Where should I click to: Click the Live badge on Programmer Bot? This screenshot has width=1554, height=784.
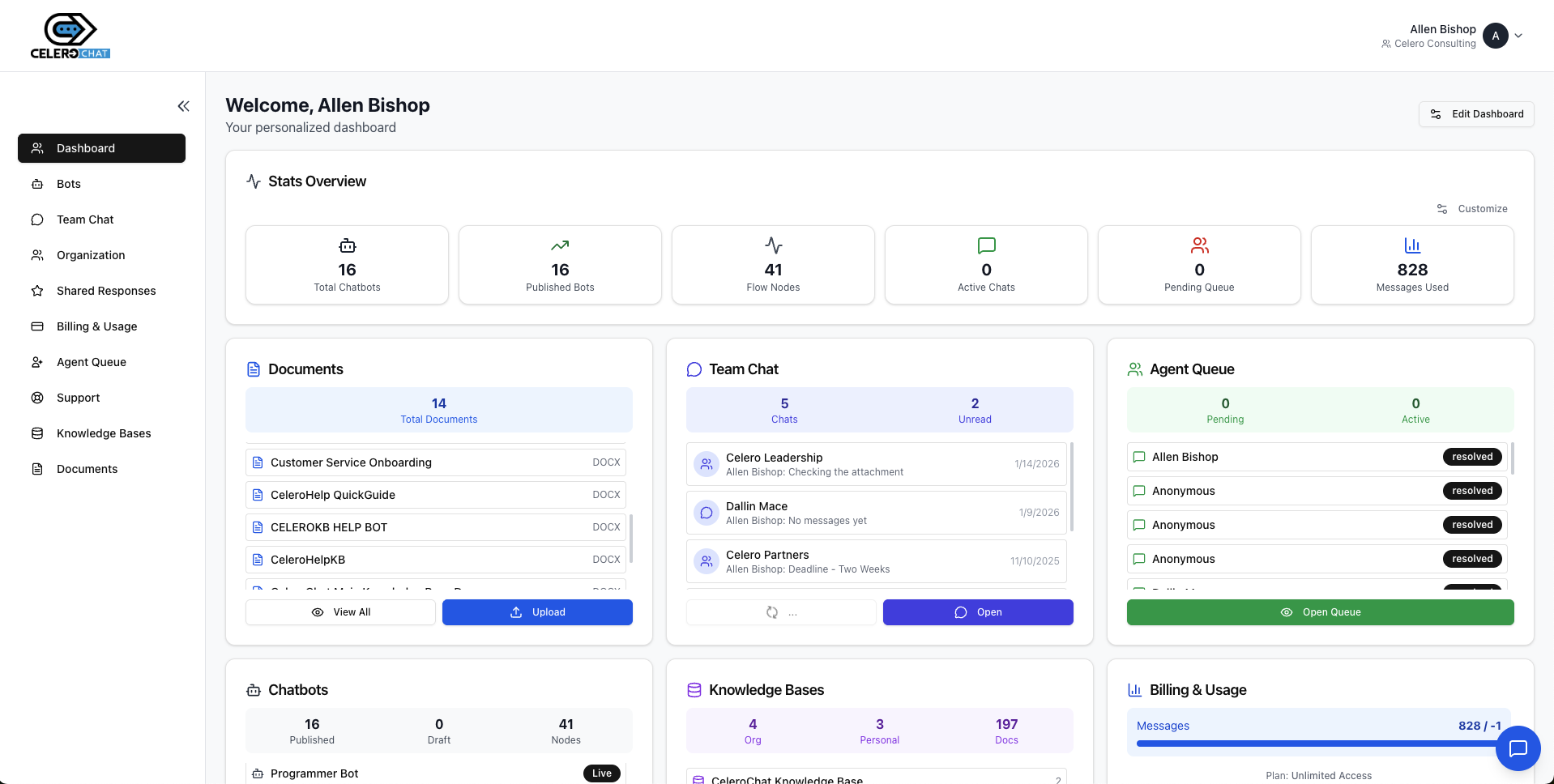click(x=602, y=773)
